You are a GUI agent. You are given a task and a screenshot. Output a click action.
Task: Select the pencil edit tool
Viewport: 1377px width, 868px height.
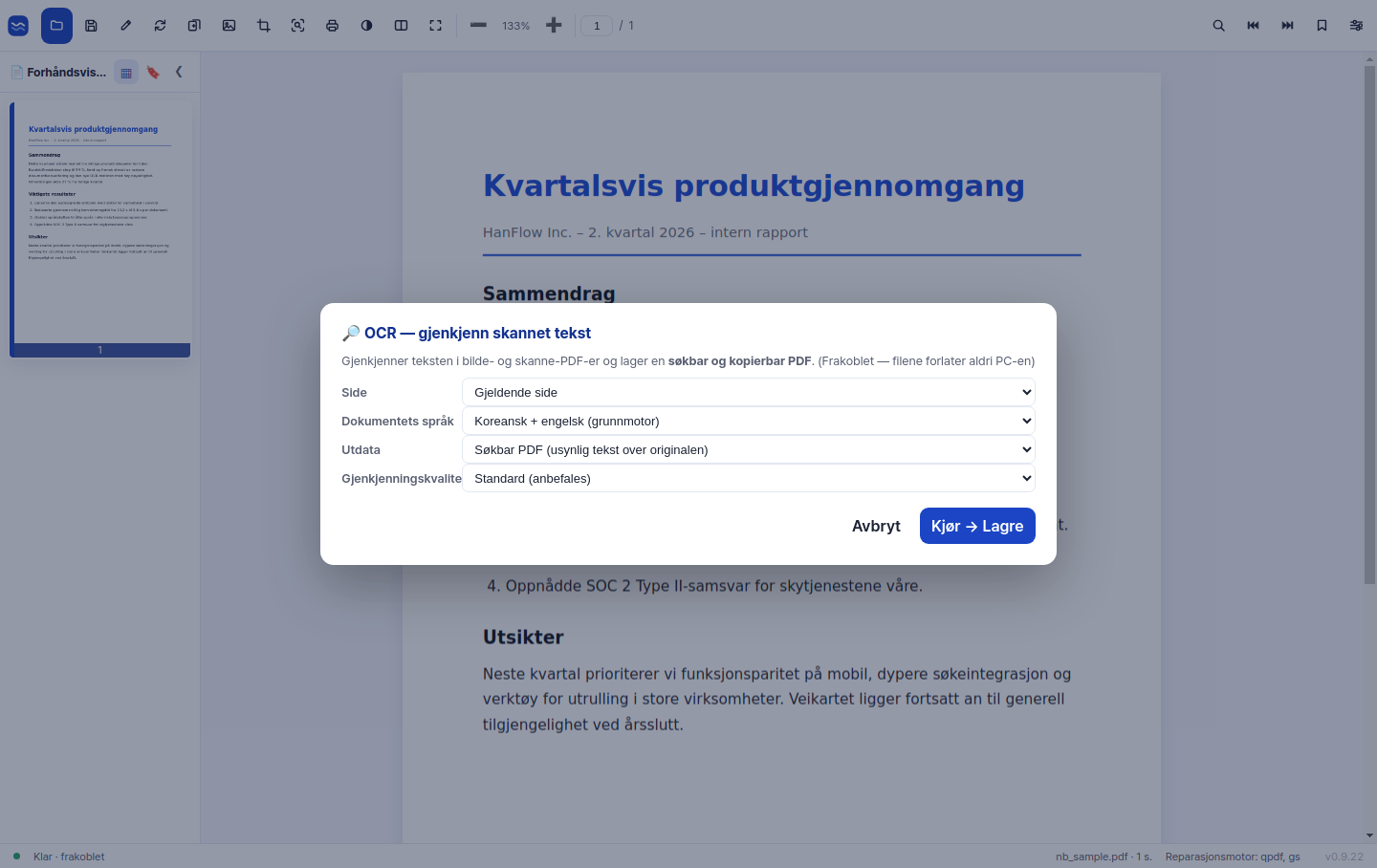(x=125, y=26)
